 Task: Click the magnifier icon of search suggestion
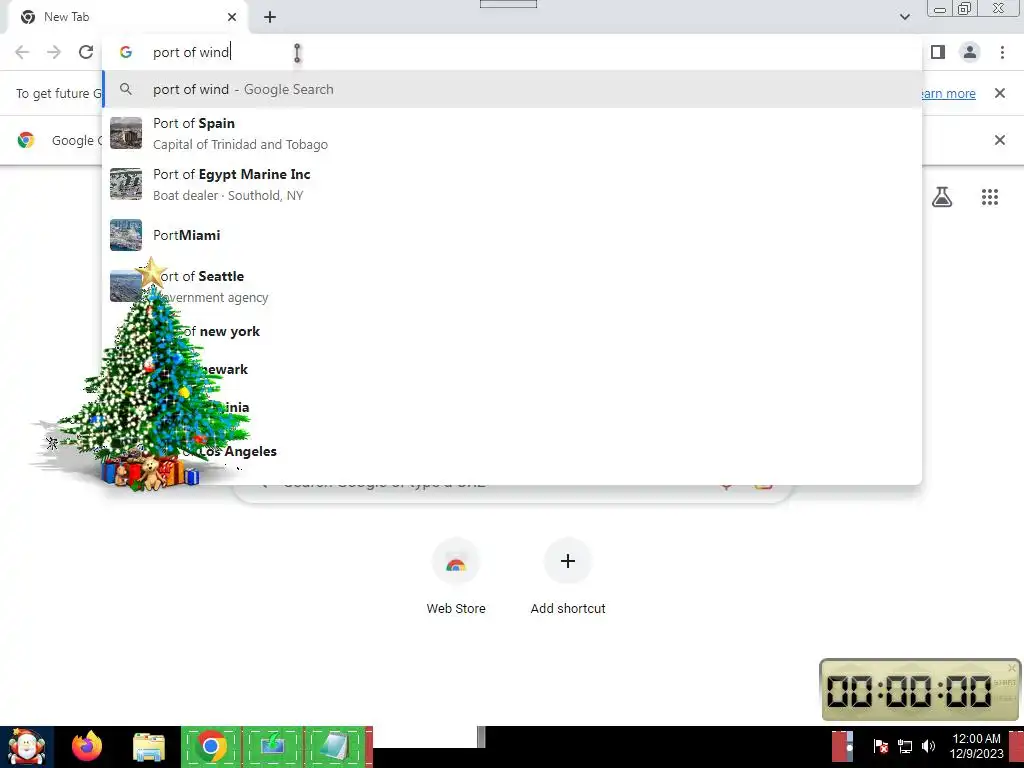tap(126, 89)
